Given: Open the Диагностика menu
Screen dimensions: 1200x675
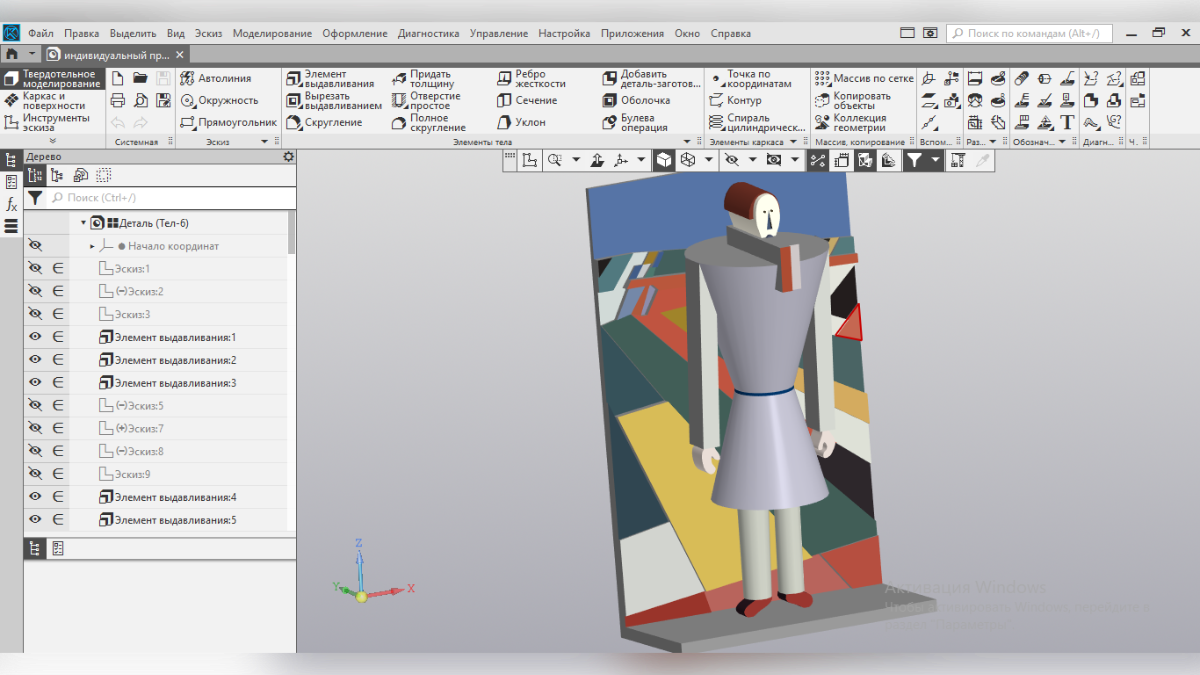Looking at the screenshot, I should coord(428,33).
